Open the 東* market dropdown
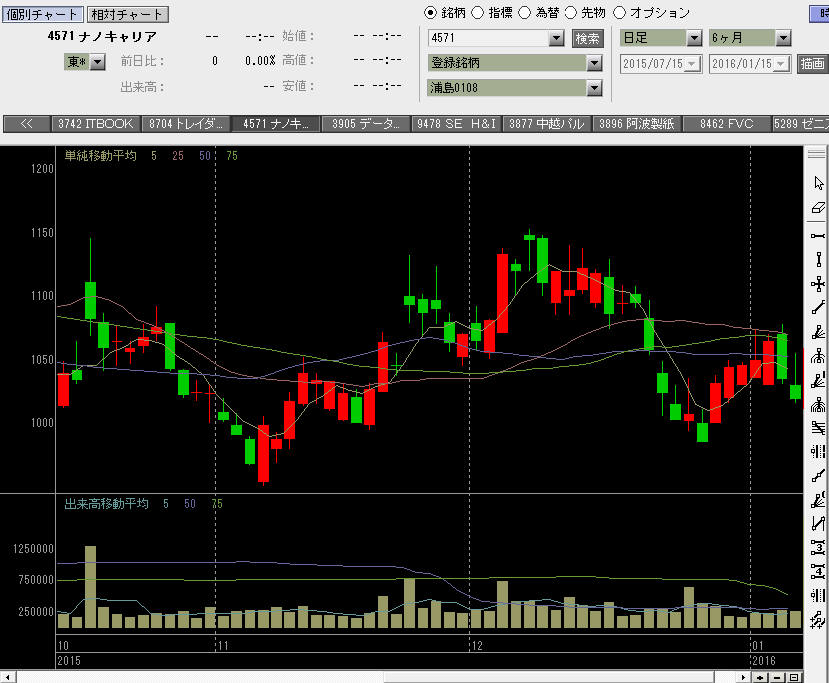The width and height of the screenshot is (829, 683). [97, 62]
